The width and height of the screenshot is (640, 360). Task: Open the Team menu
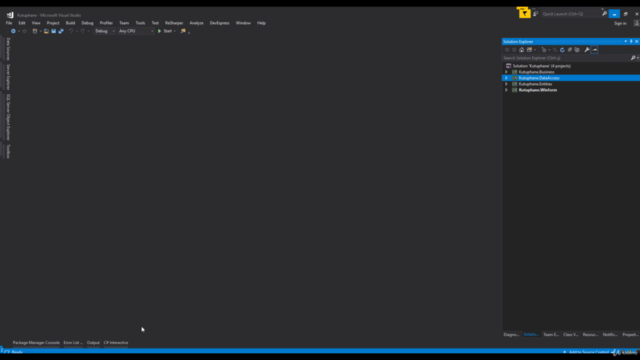coord(124,23)
